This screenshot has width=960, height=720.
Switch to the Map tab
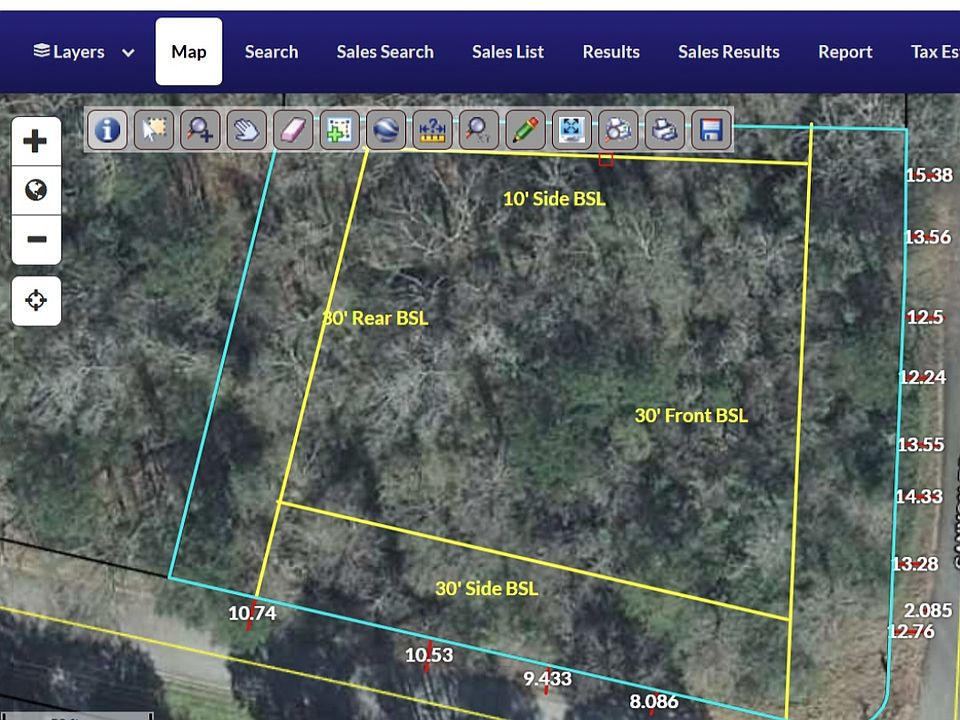pos(189,51)
